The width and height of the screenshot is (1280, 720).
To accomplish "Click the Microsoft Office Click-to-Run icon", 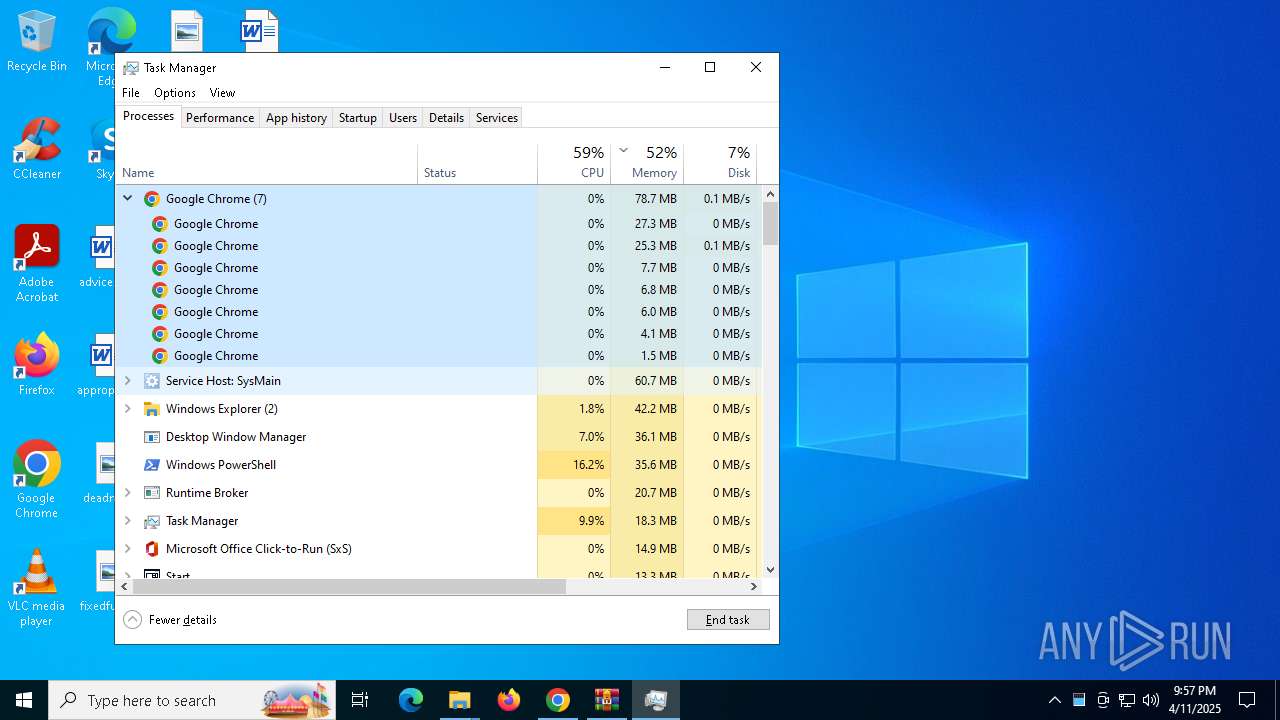I will pyautogui.click(x=152, y=549).
